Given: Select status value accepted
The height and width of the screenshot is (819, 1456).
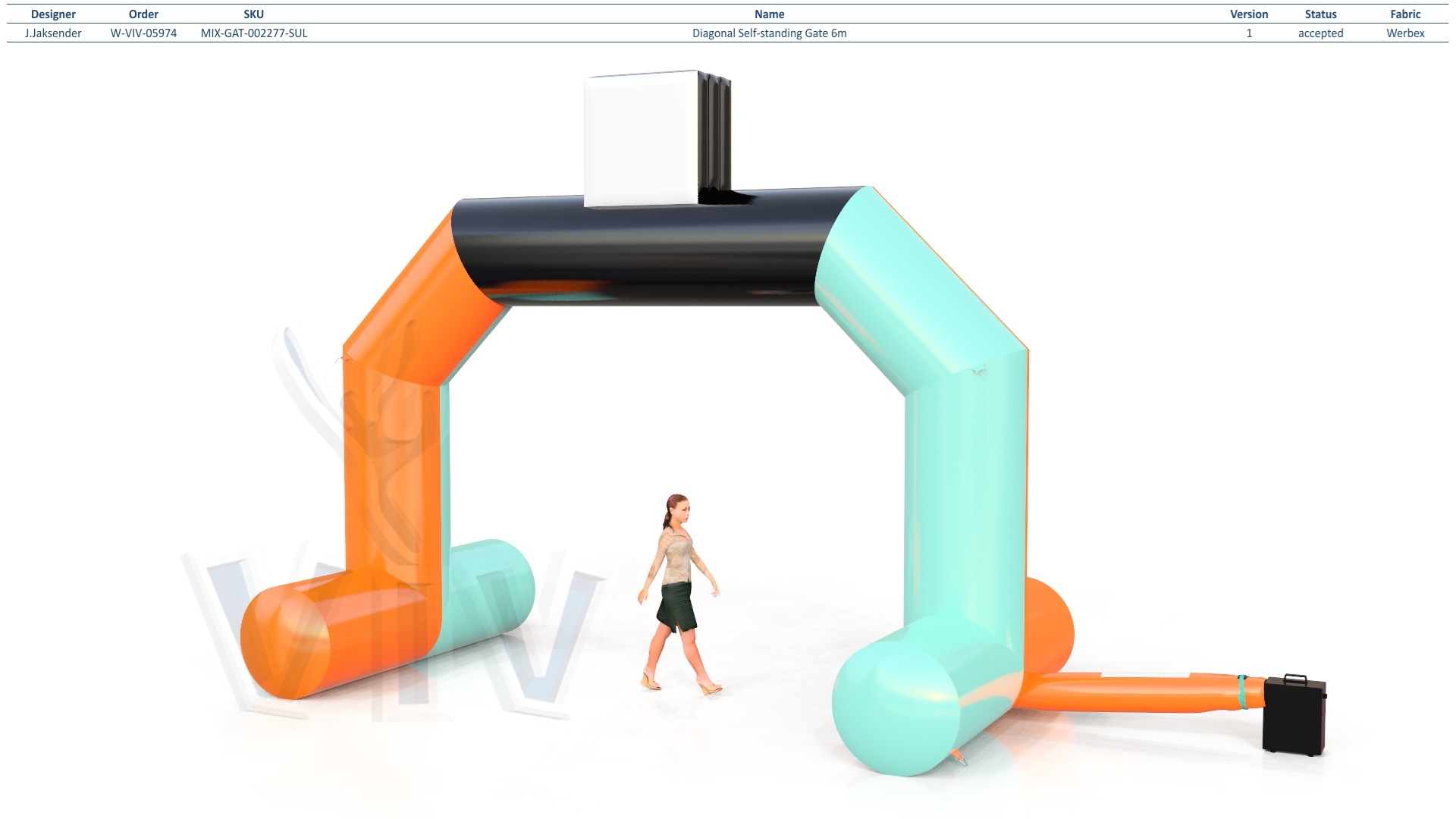Looking at the screenshot, I should click(1320, 33).
